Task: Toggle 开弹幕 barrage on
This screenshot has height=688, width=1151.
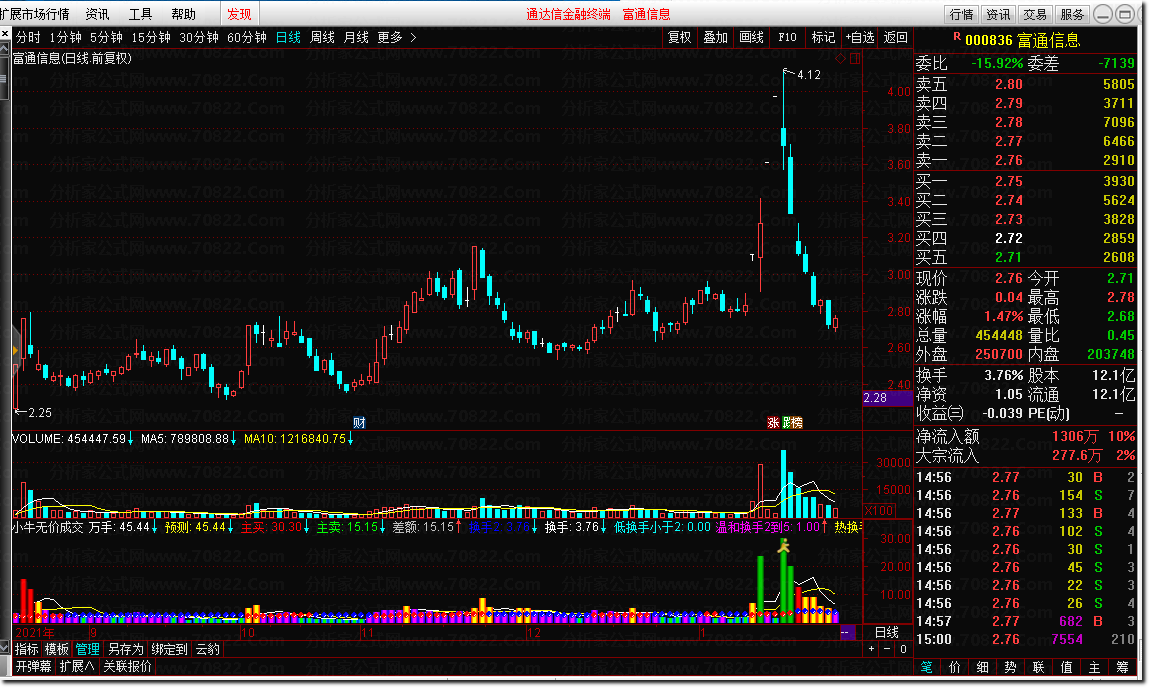Action: tap(34, 667)
